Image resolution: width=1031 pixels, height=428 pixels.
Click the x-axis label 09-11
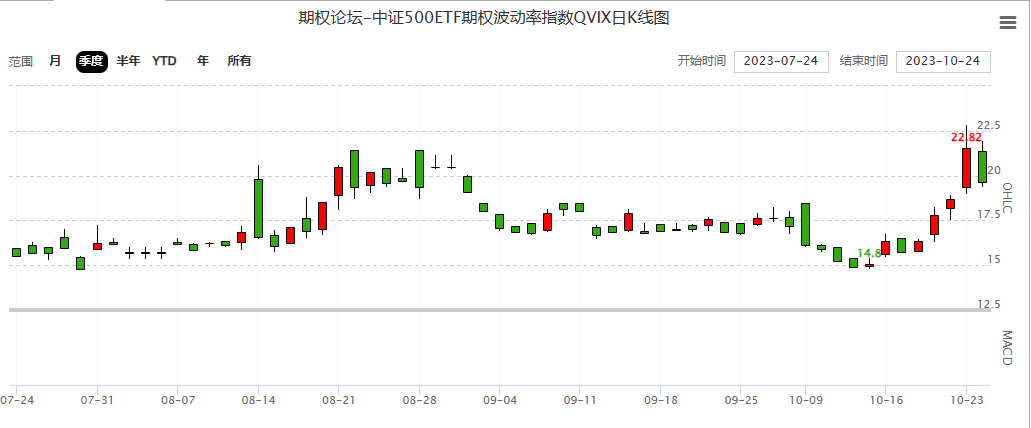point(580,400)
